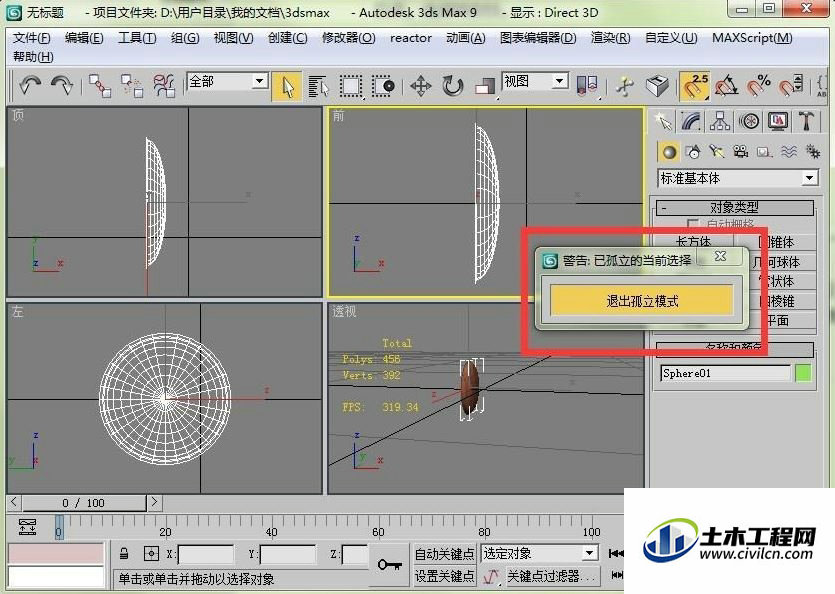
Task: Activate the Select and Manipulate tool
Action: tap(625, 86)
